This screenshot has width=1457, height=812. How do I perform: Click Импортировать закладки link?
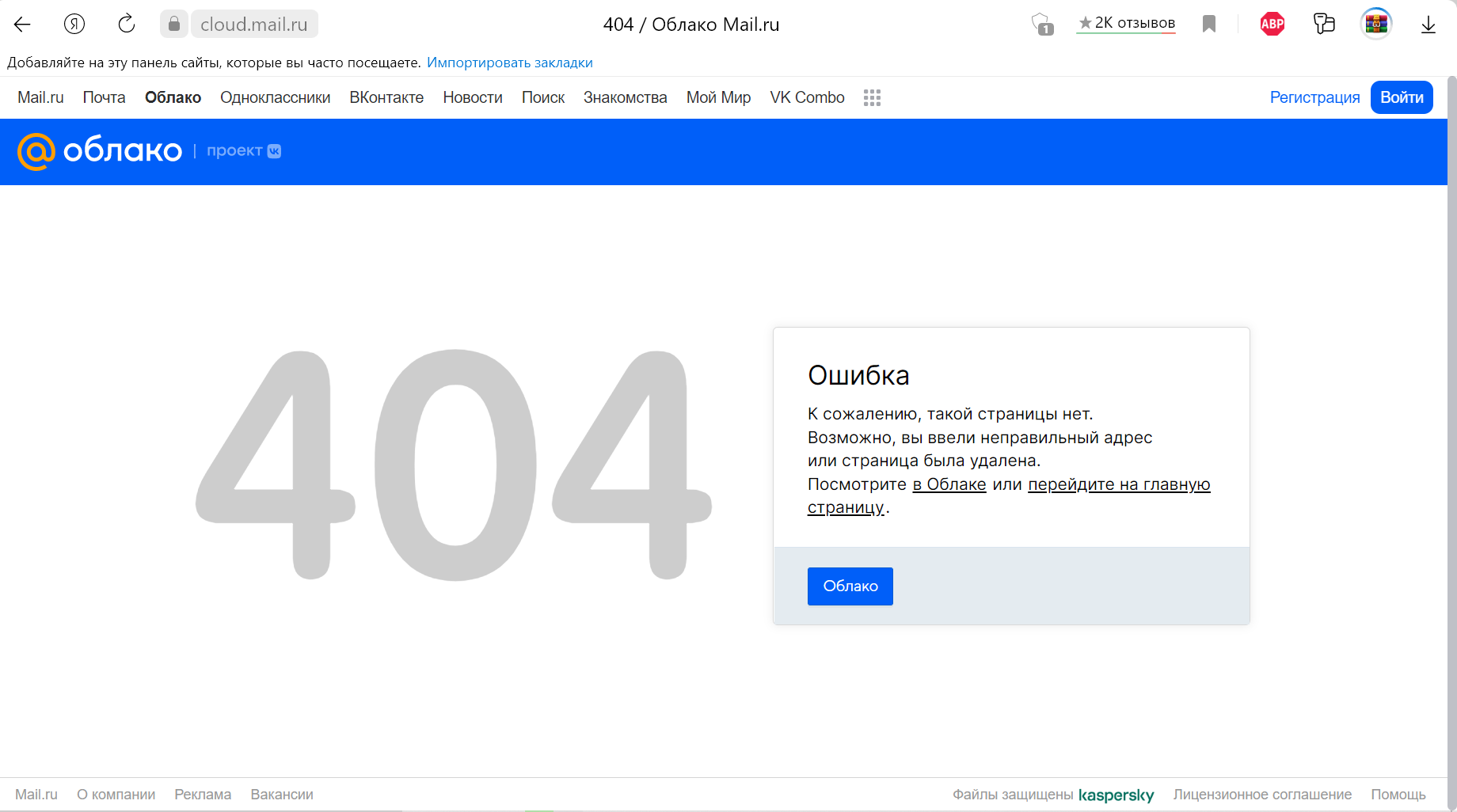(x=510, y=63)
